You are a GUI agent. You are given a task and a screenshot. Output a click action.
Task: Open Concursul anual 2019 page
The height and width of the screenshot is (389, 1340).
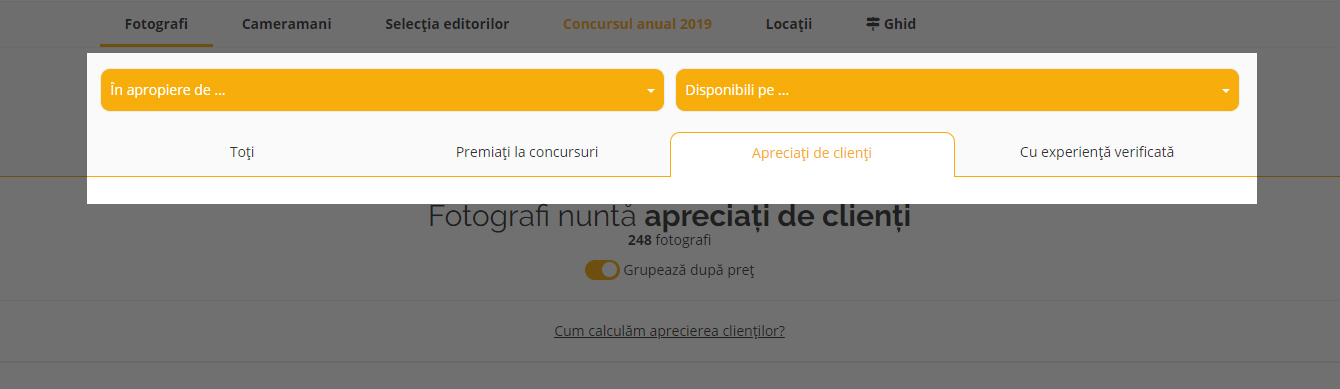point(637,24)
